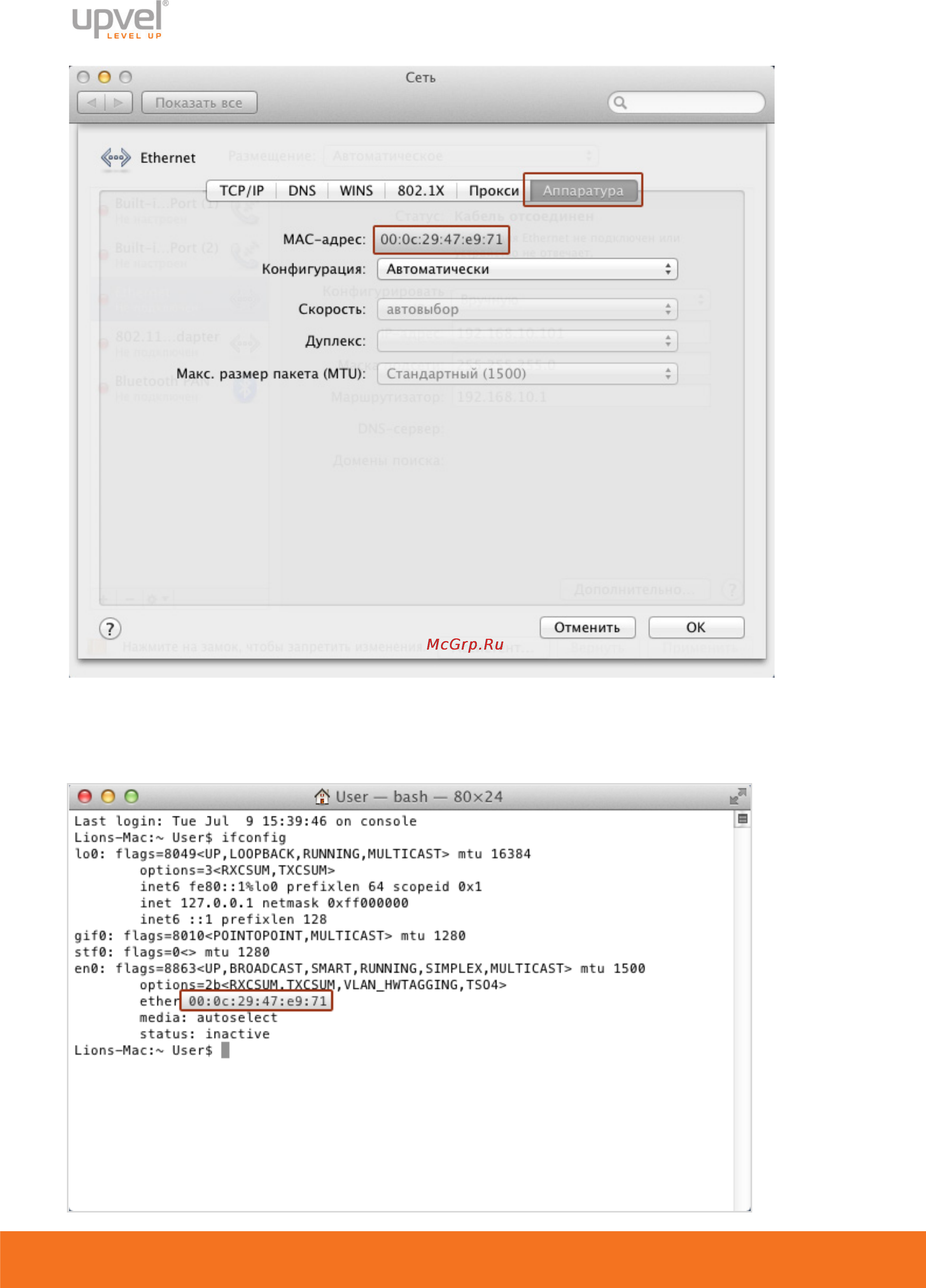Click the Показать все button
Viewport: 926px width, 1288px height.
tap(199, 103)
